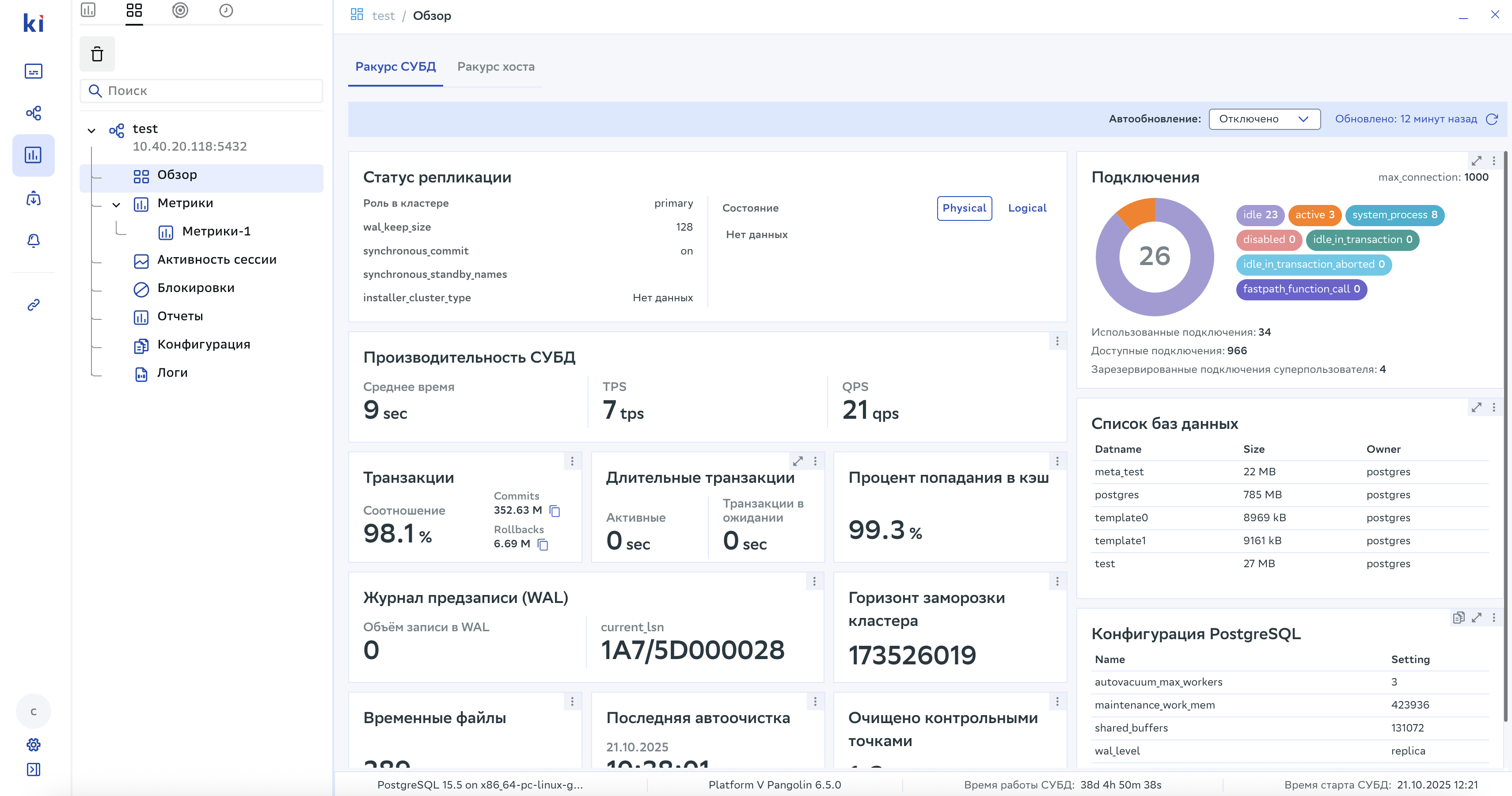Switch to the clock history tab icon
Viewport: 1512px width, 796px height.
pos(226,10)
